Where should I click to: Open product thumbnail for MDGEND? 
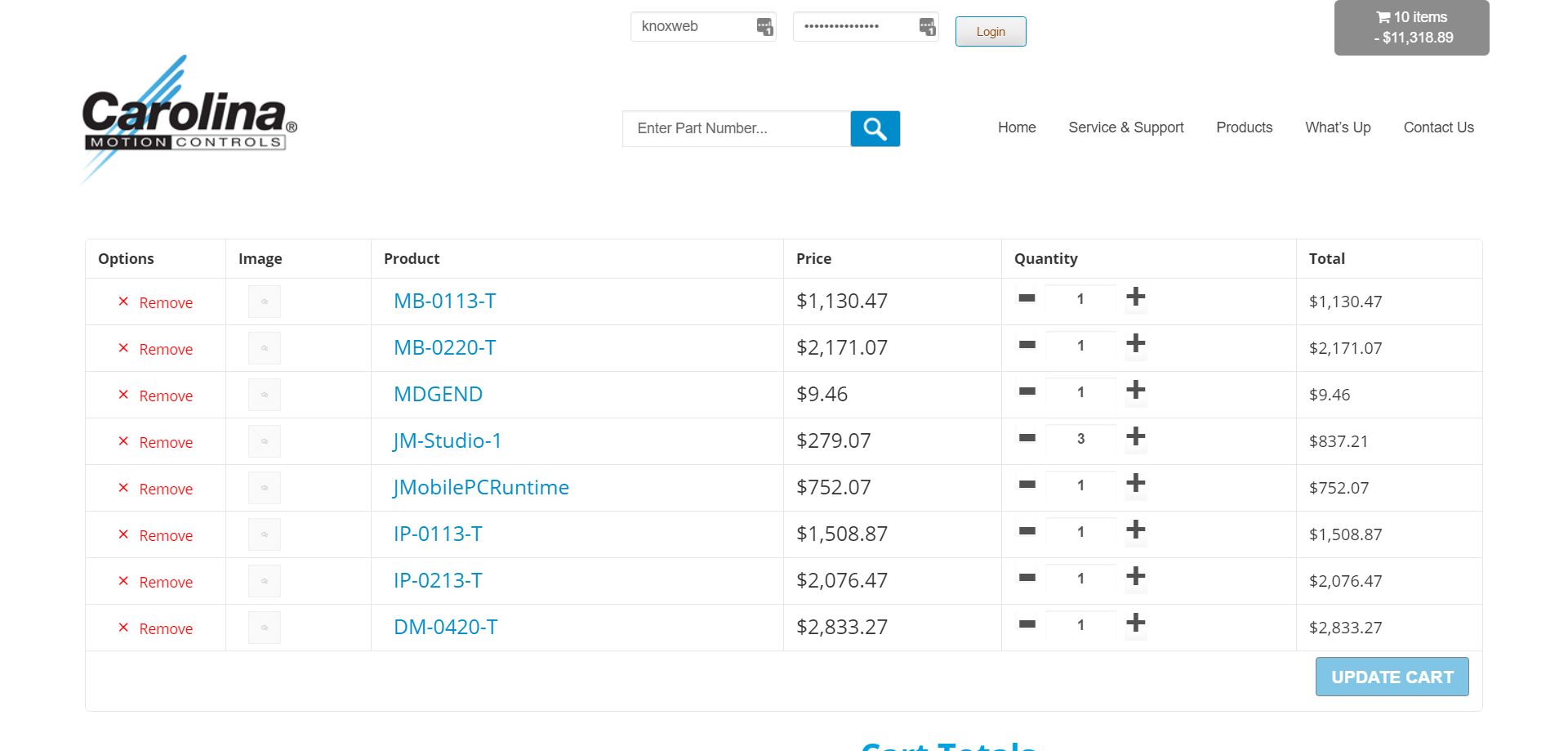[x=265, y=395]
